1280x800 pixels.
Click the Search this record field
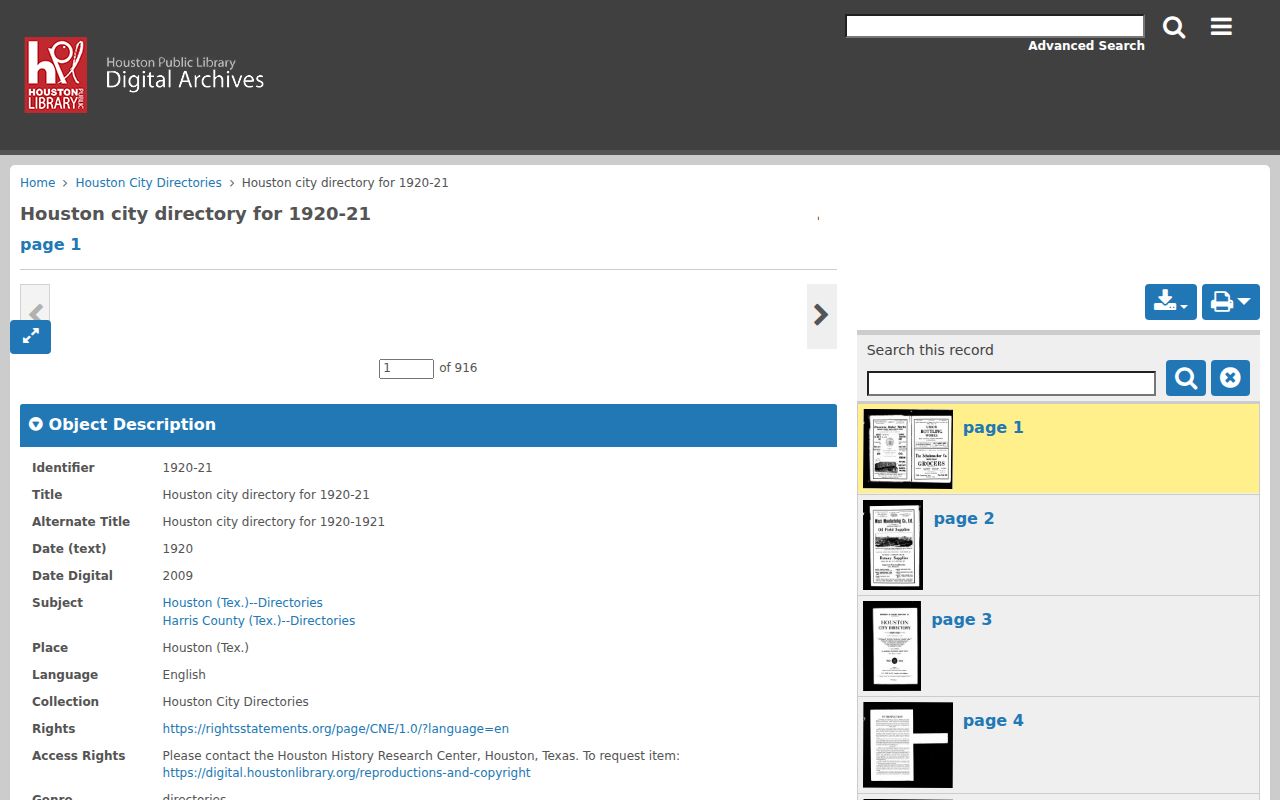point(1011,383)
